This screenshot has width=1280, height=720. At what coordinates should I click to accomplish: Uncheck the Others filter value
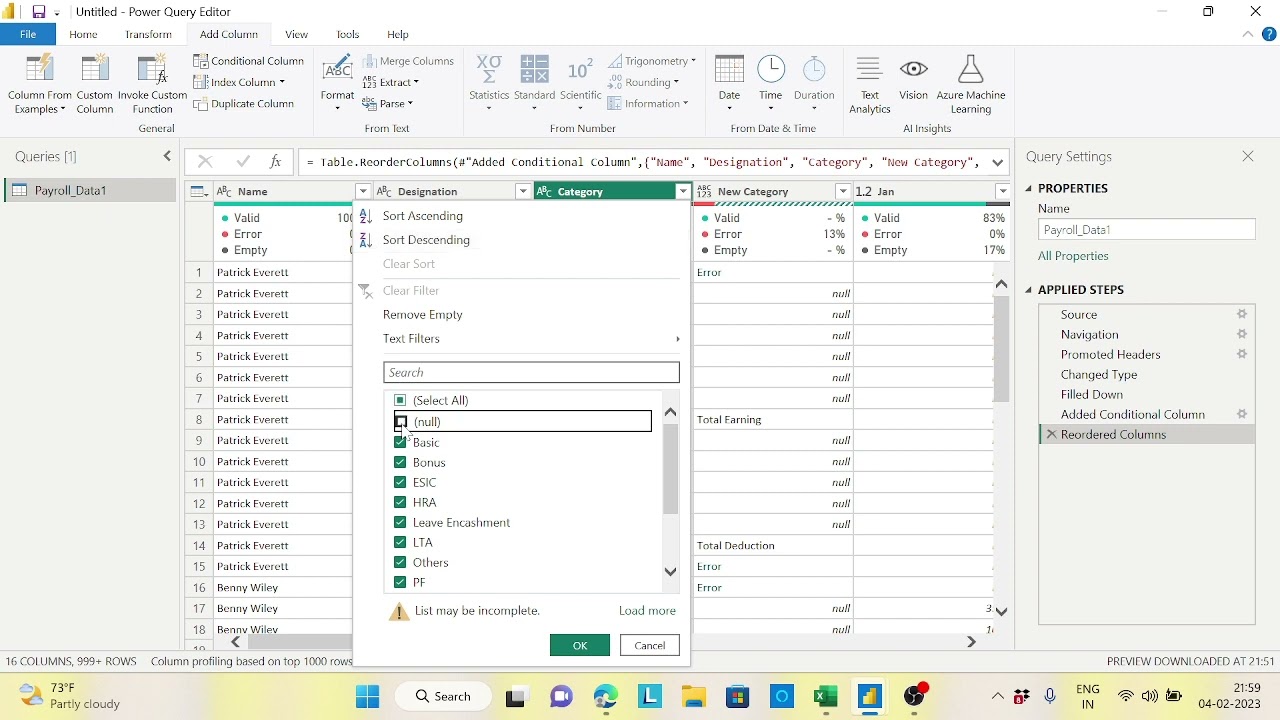(400, 562)
